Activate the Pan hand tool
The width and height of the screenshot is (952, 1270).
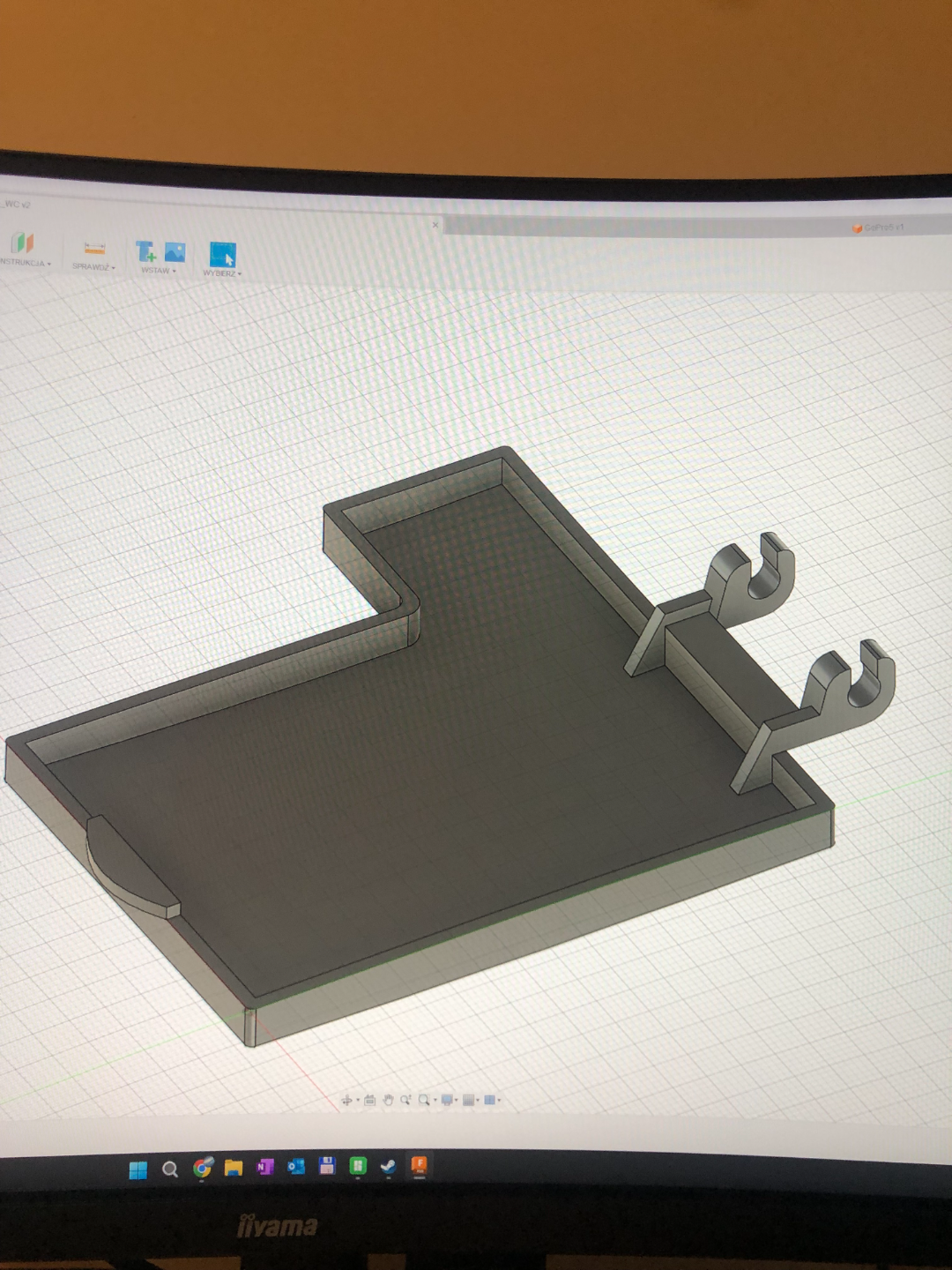pos(388,1100)
